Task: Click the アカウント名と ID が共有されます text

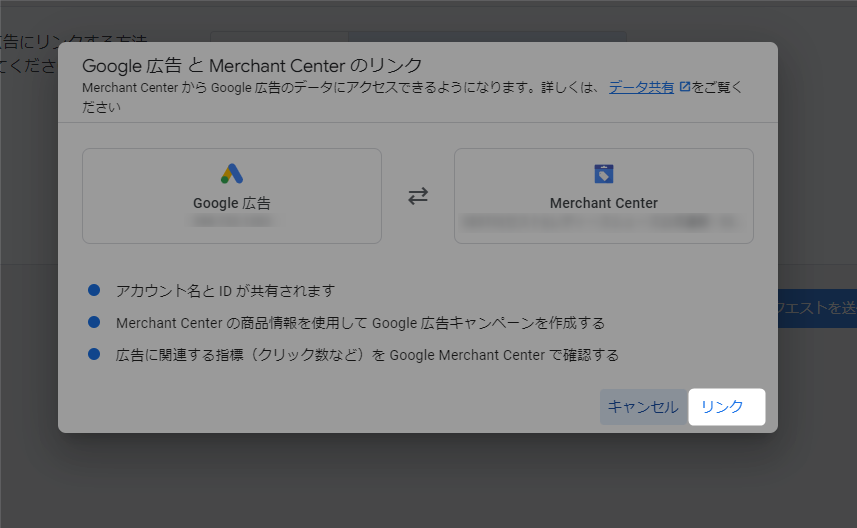Action: click(225, 291)
